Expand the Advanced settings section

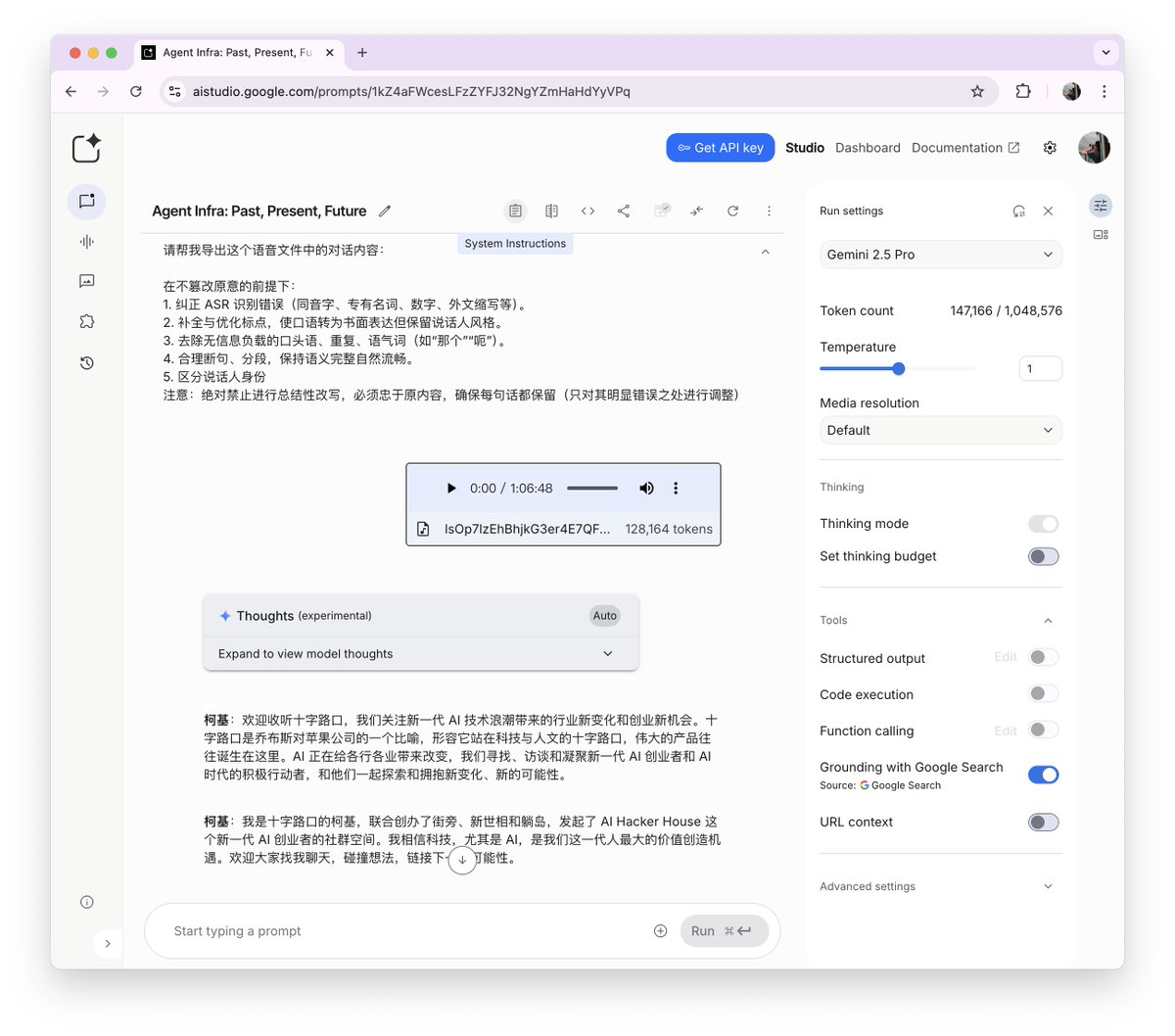[941, 886]
